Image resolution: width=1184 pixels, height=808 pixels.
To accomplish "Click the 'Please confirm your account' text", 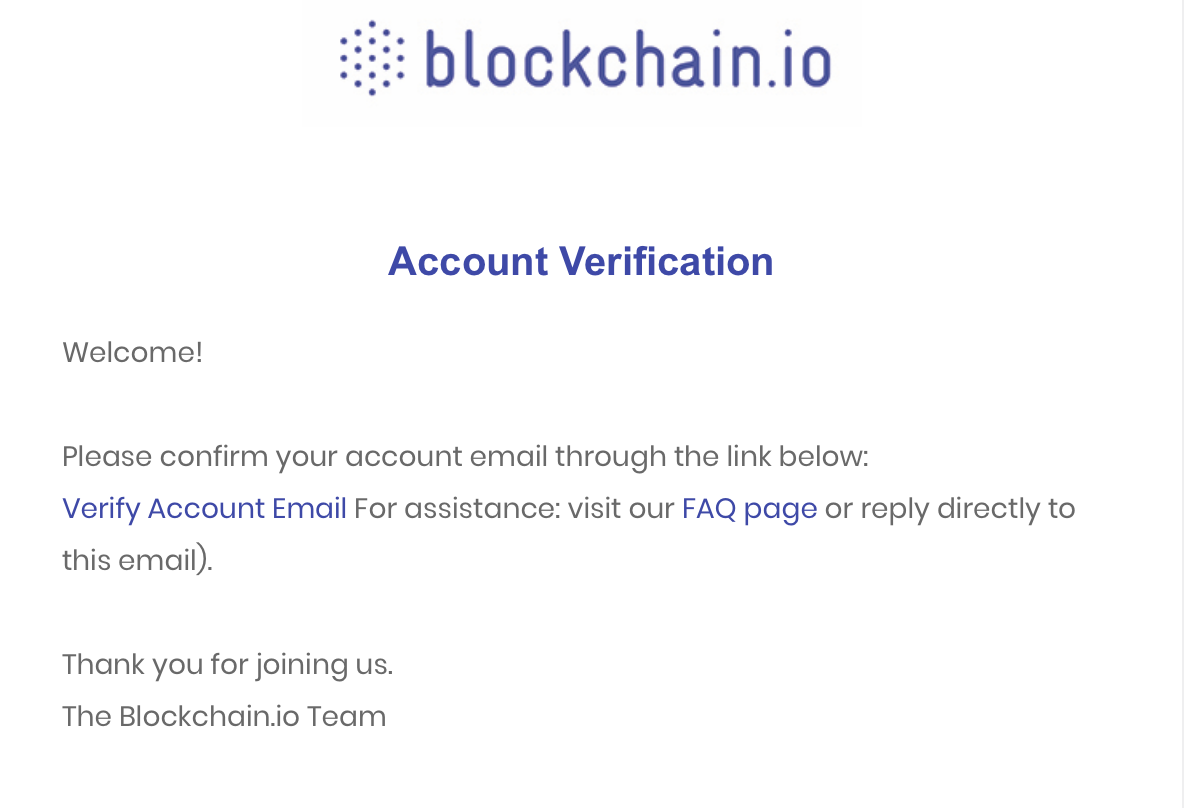I will [262, 457].
